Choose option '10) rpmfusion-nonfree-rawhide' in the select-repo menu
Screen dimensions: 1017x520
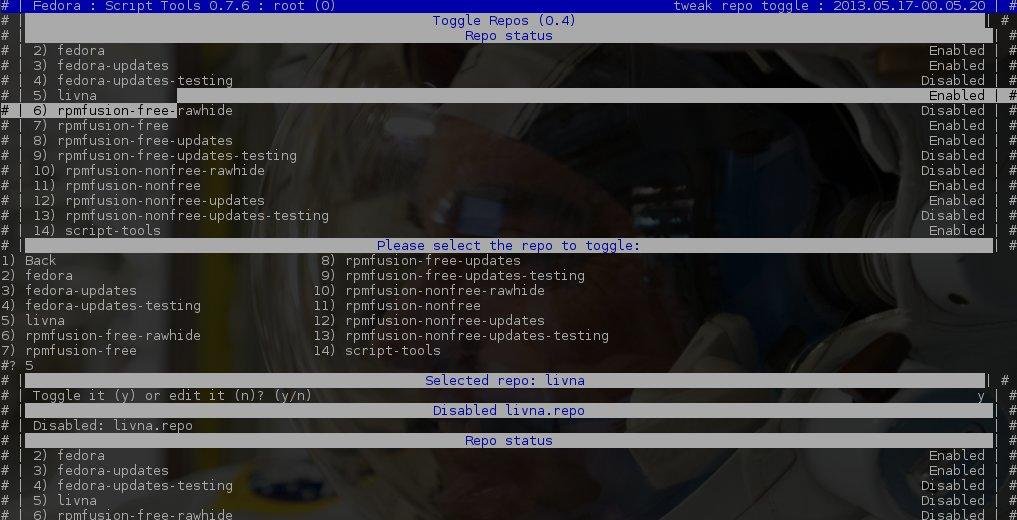pos(429,290)
